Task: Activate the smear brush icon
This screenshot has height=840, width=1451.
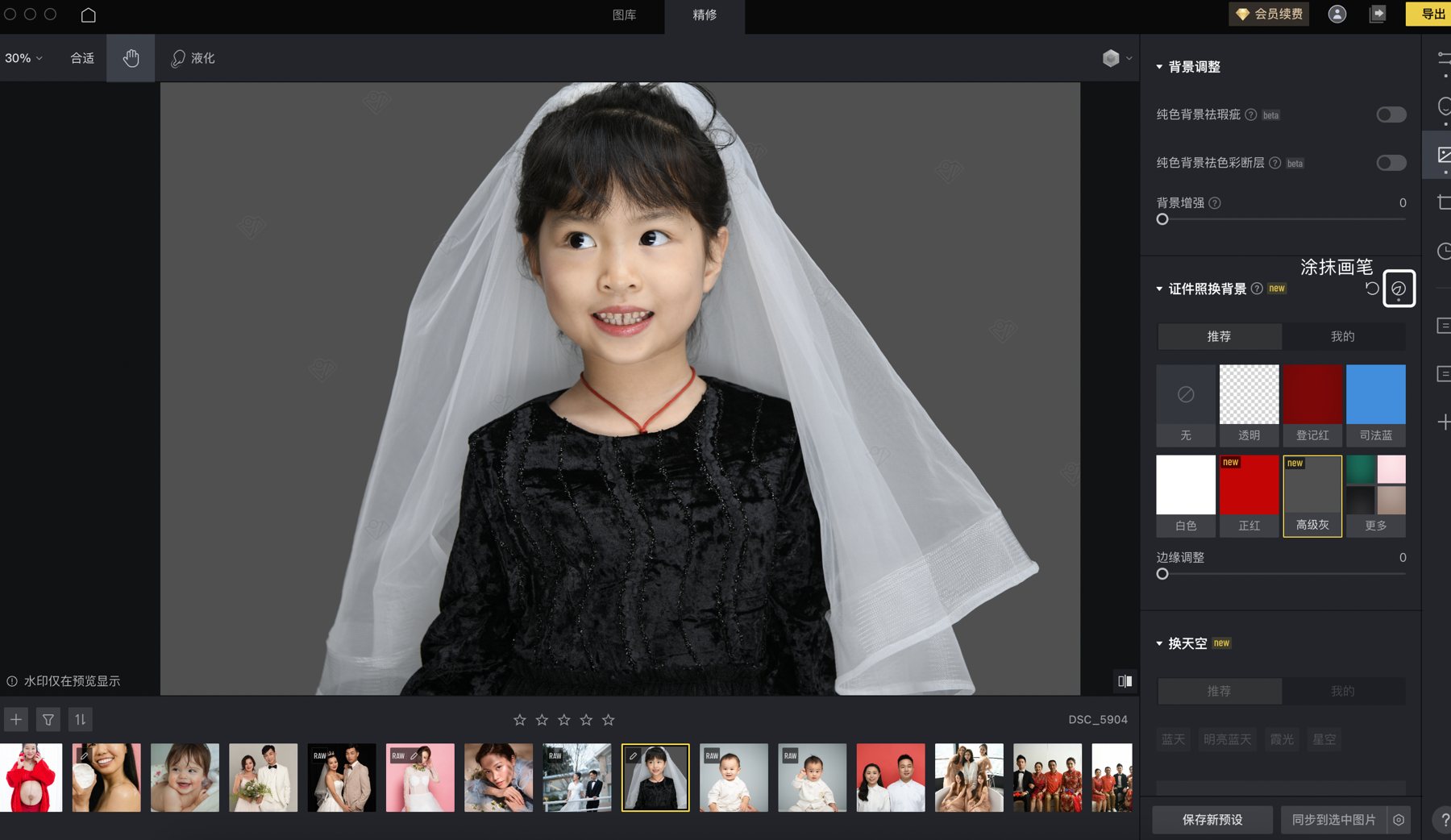Action: point(1399,289)
